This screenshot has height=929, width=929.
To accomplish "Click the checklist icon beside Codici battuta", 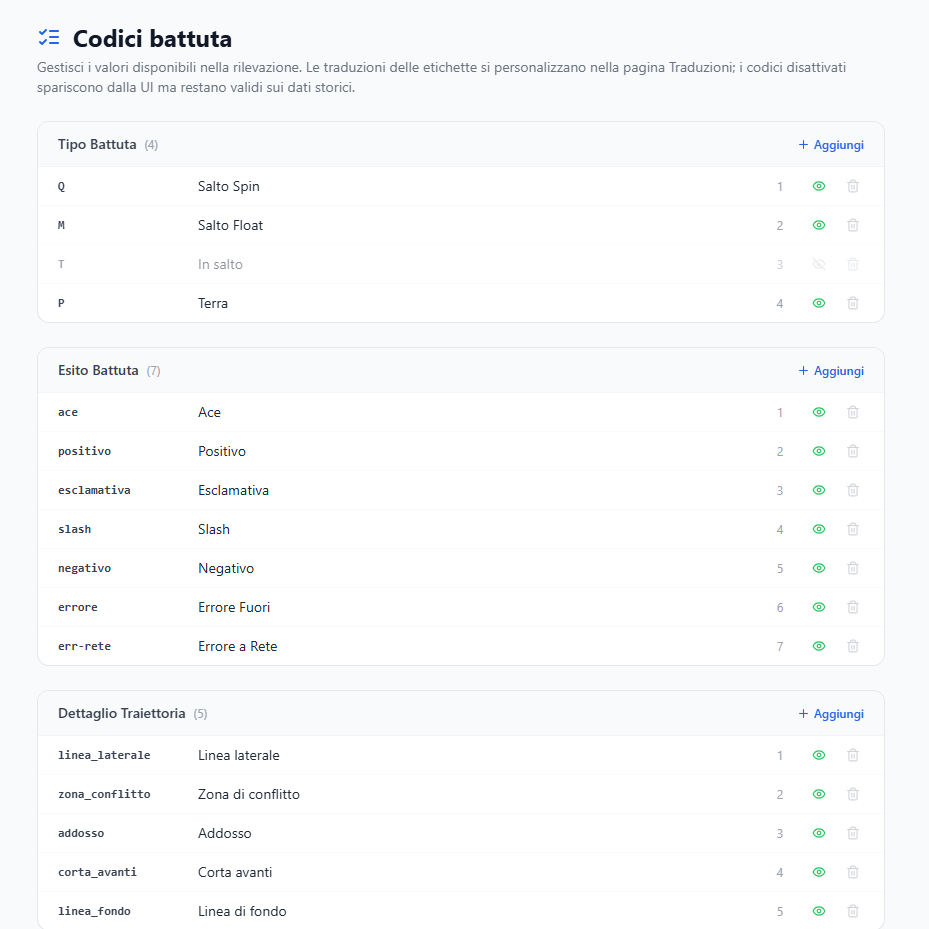I will [49, 38].
